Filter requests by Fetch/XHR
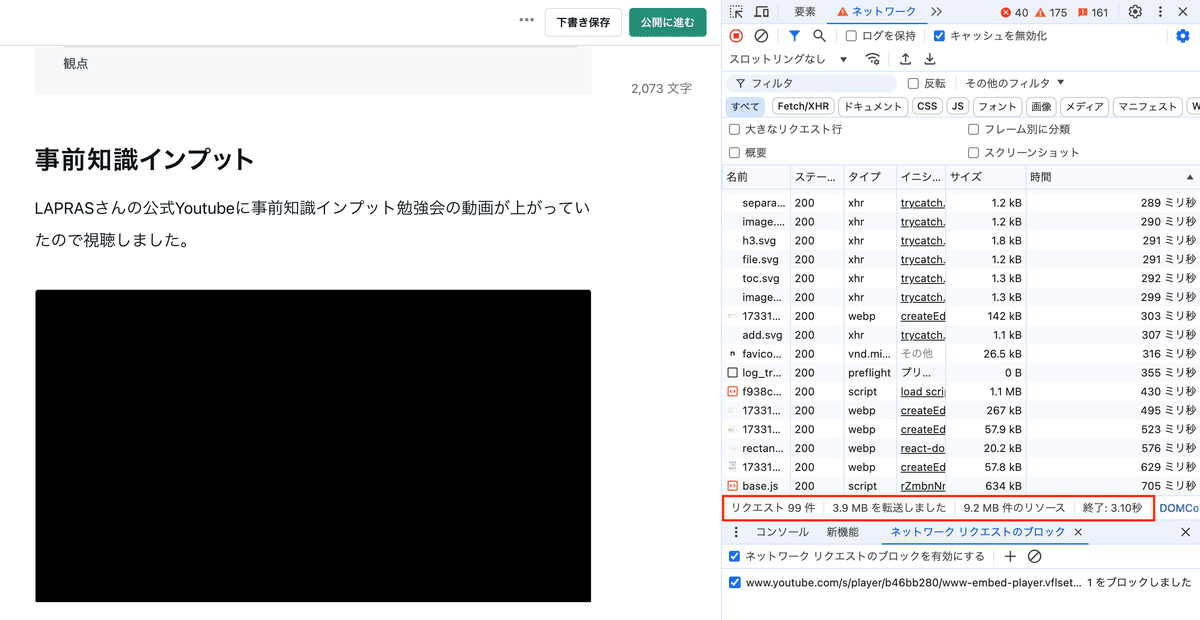 pos(804,106)
